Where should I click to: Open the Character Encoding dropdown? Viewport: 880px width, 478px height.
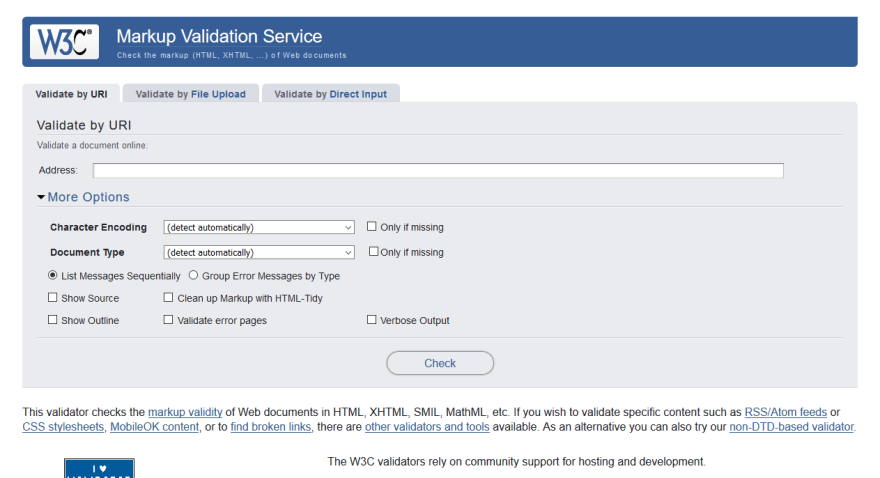[259, 227]
